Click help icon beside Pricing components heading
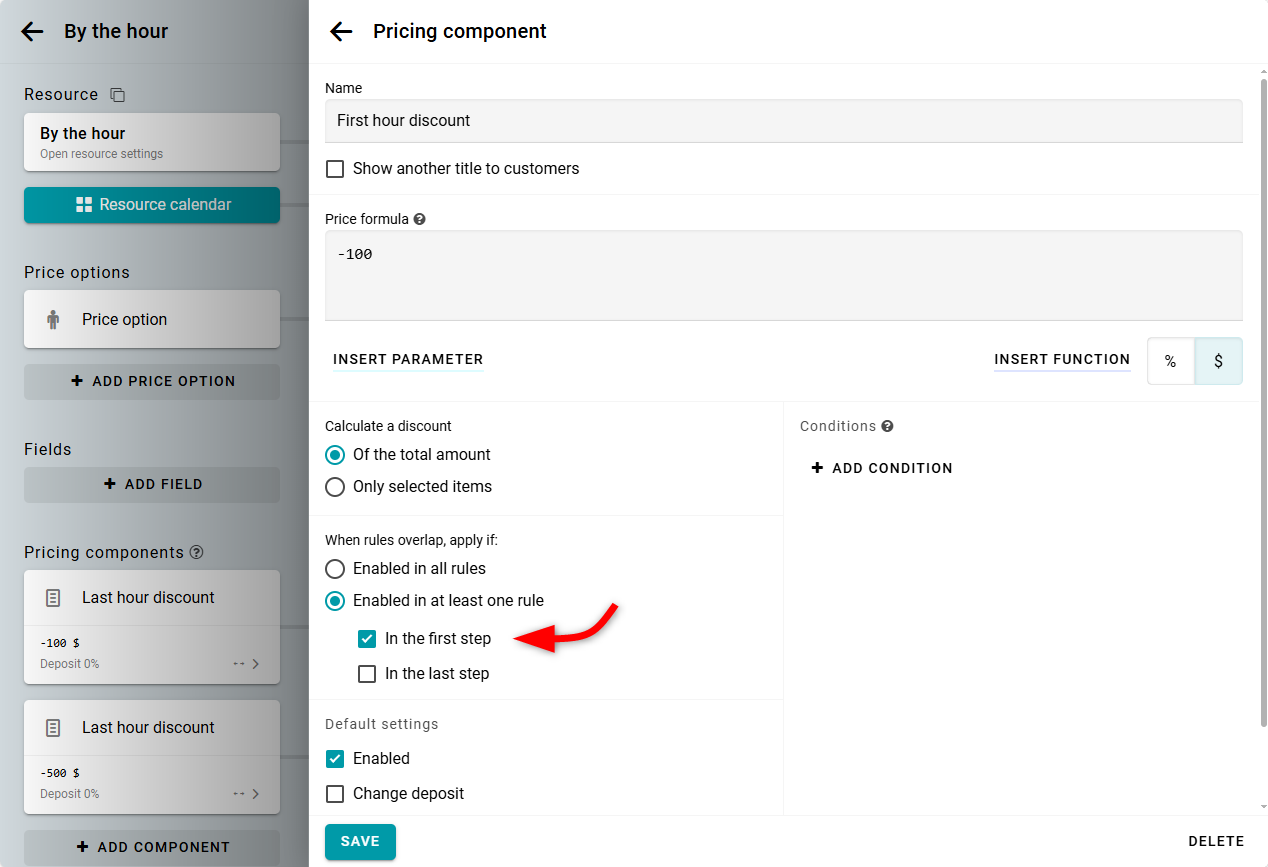Viewport: 1268px width, 867px height. 197,552
